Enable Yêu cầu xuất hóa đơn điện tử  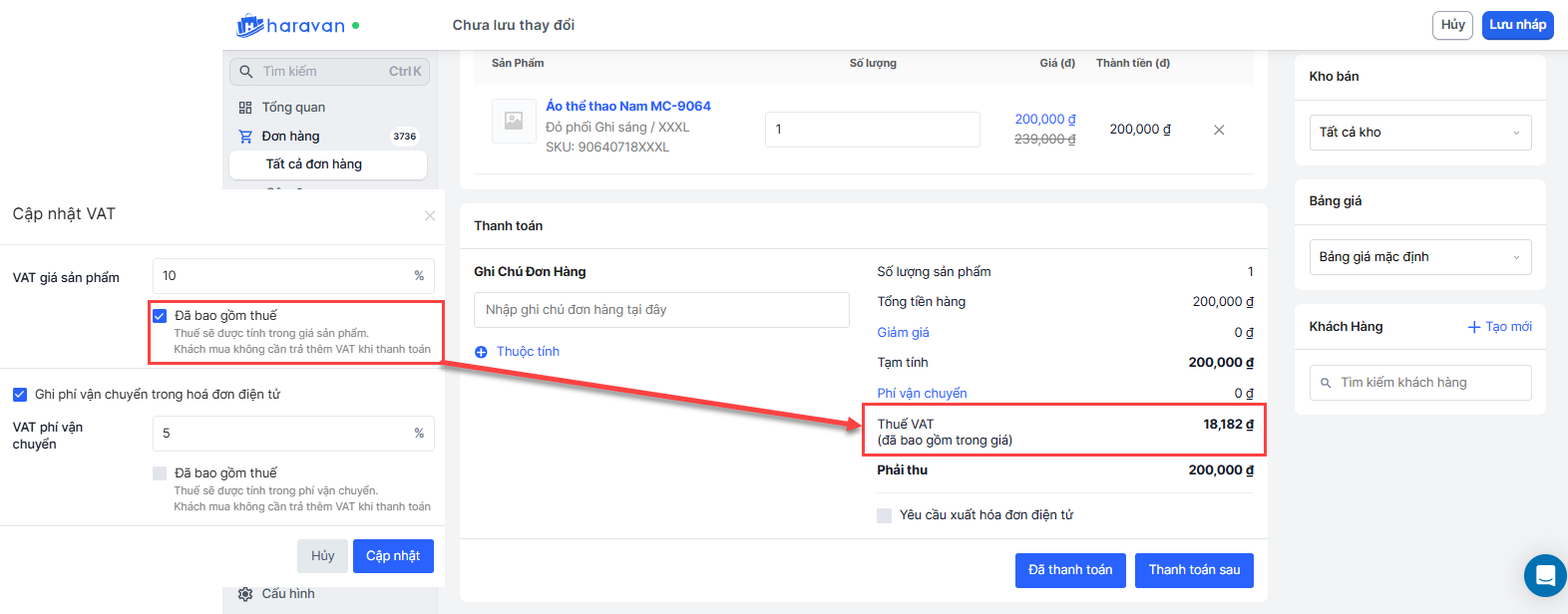point(885,515)
